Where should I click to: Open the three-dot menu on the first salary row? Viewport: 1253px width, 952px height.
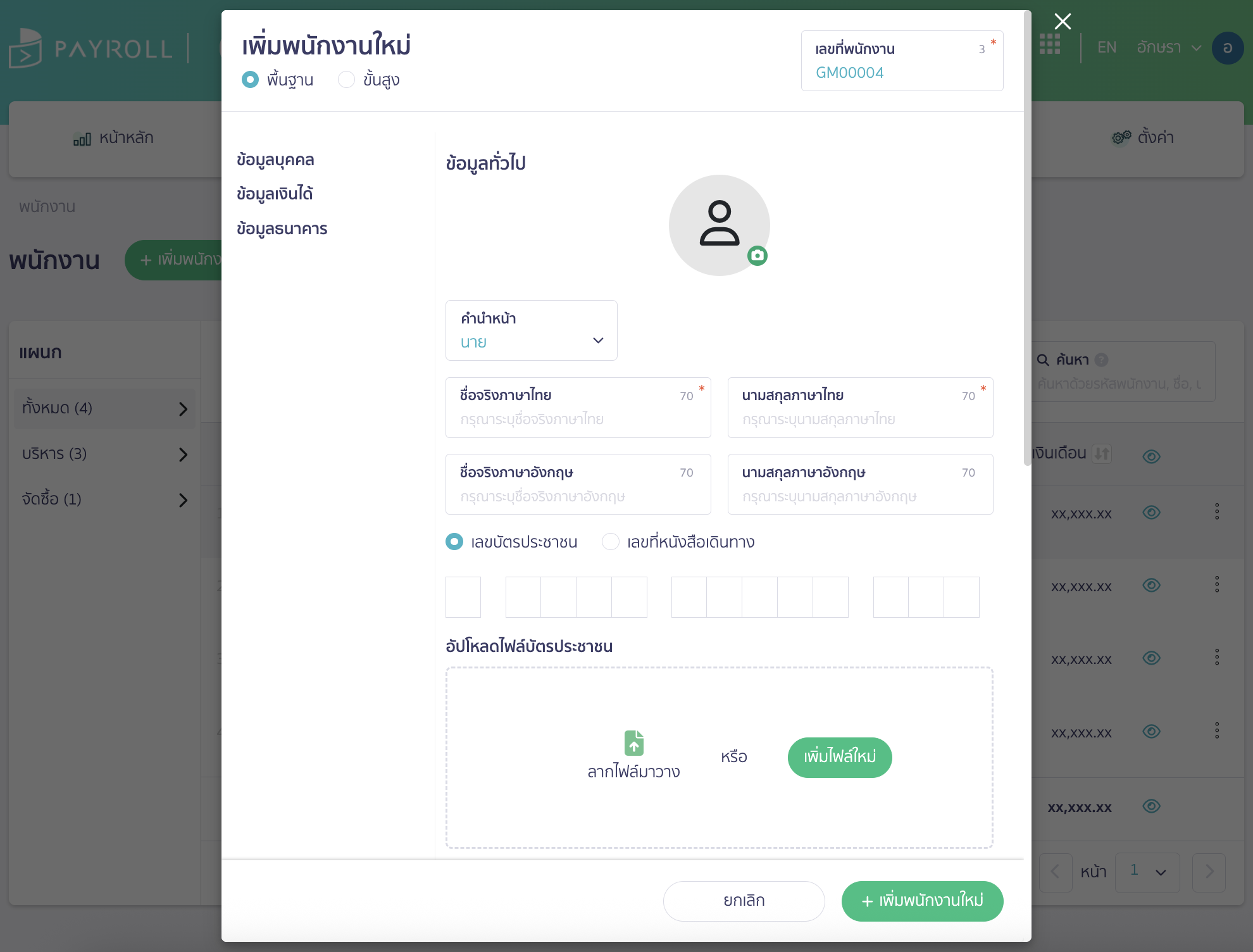pyautogui.click(x=1218, y=513)
